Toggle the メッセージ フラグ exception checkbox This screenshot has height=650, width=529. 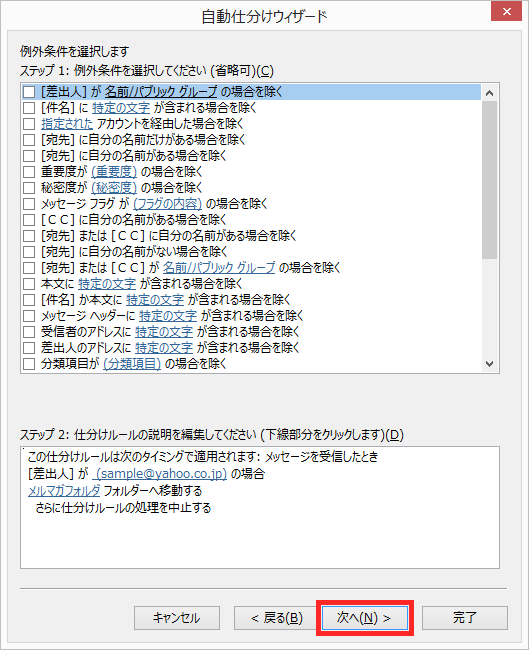29,204
